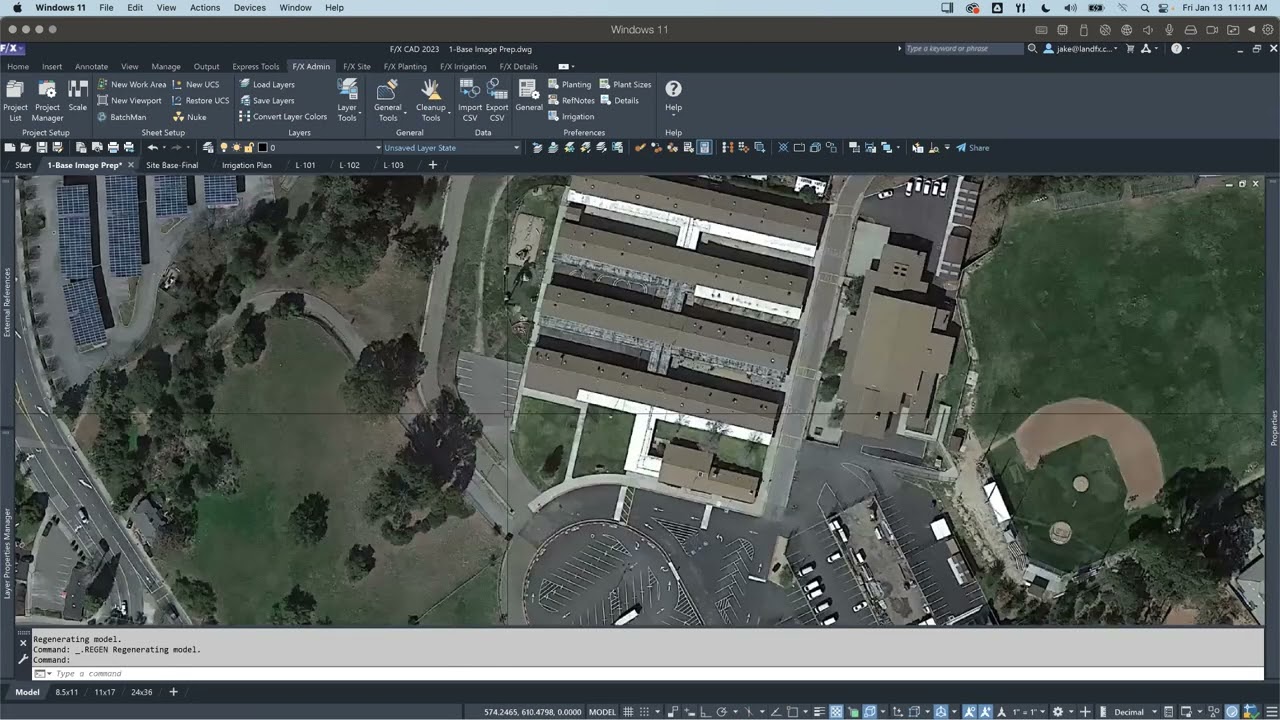Open the Layer Properties Manager side panel
Viewport: 1280px width, 720px height.
click(7, 553)
